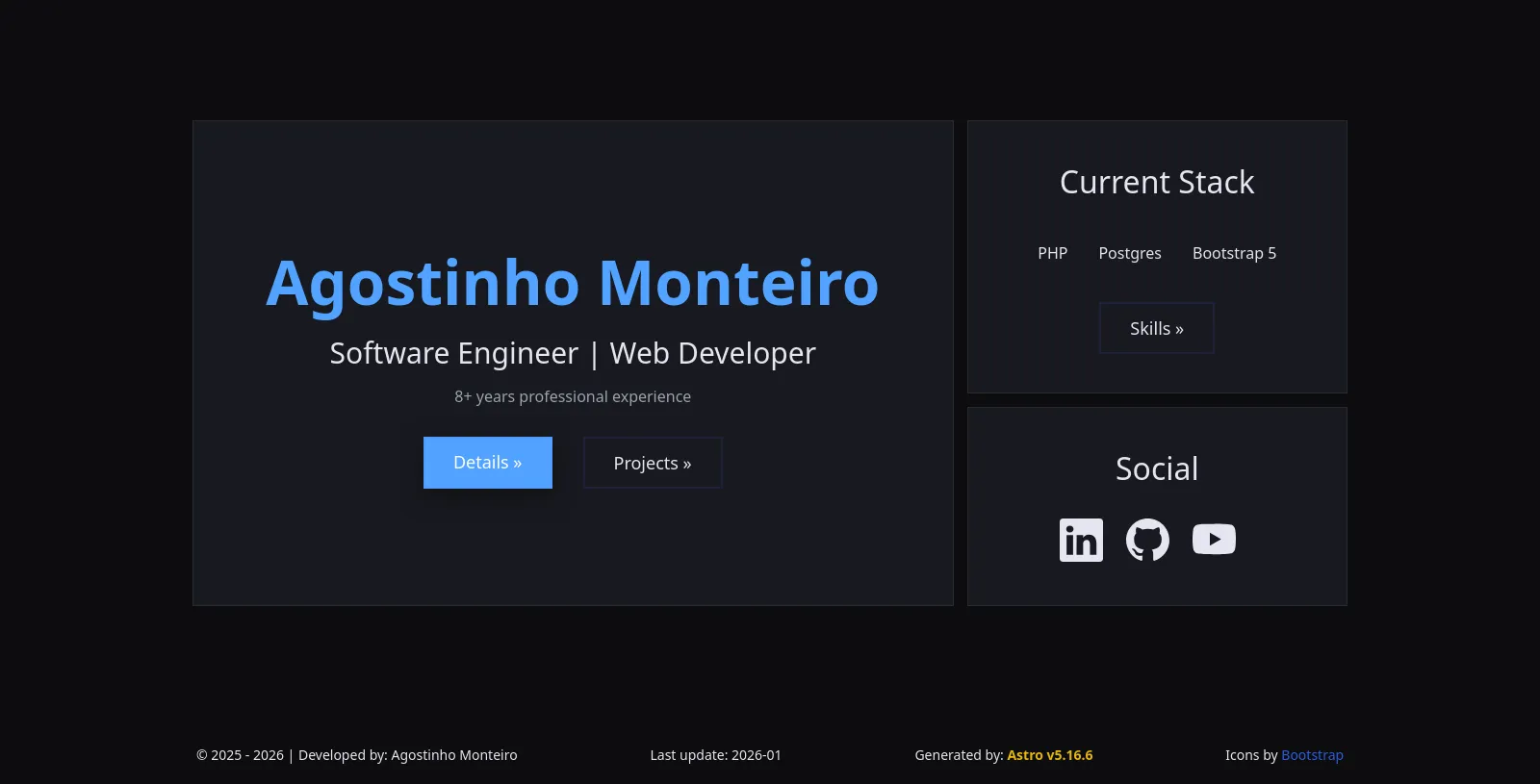1540x784 pixels.
Task: Open the YouTube channel icon
Action: click(1214, 540)
